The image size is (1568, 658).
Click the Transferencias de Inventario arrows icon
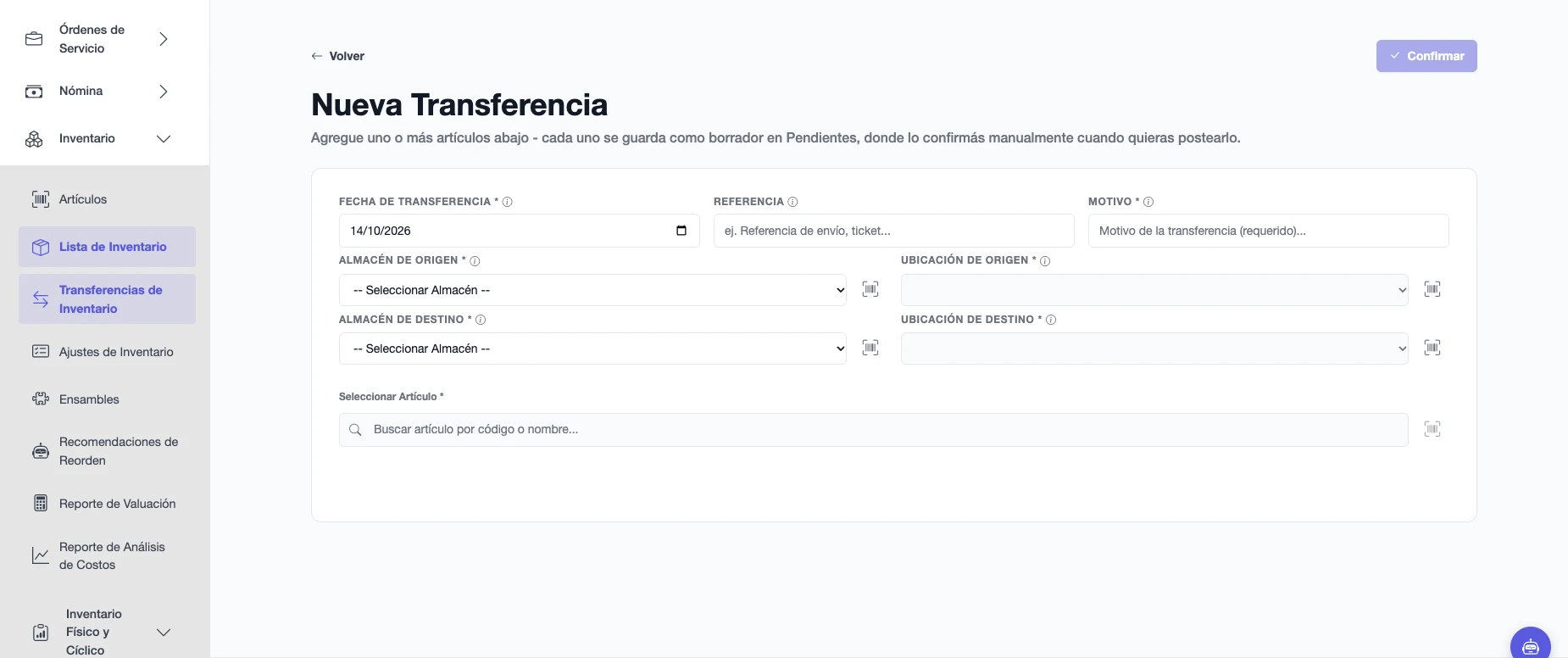41,299
